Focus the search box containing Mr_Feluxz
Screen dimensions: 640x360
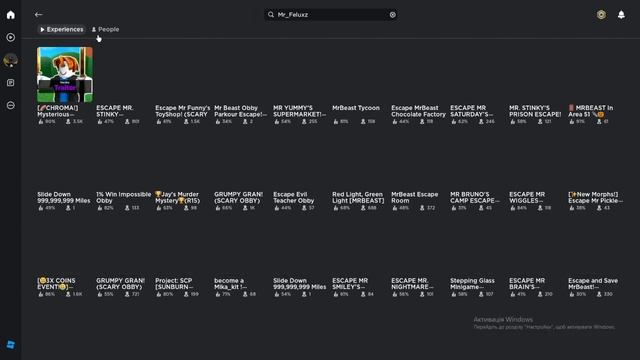point(331,15)
